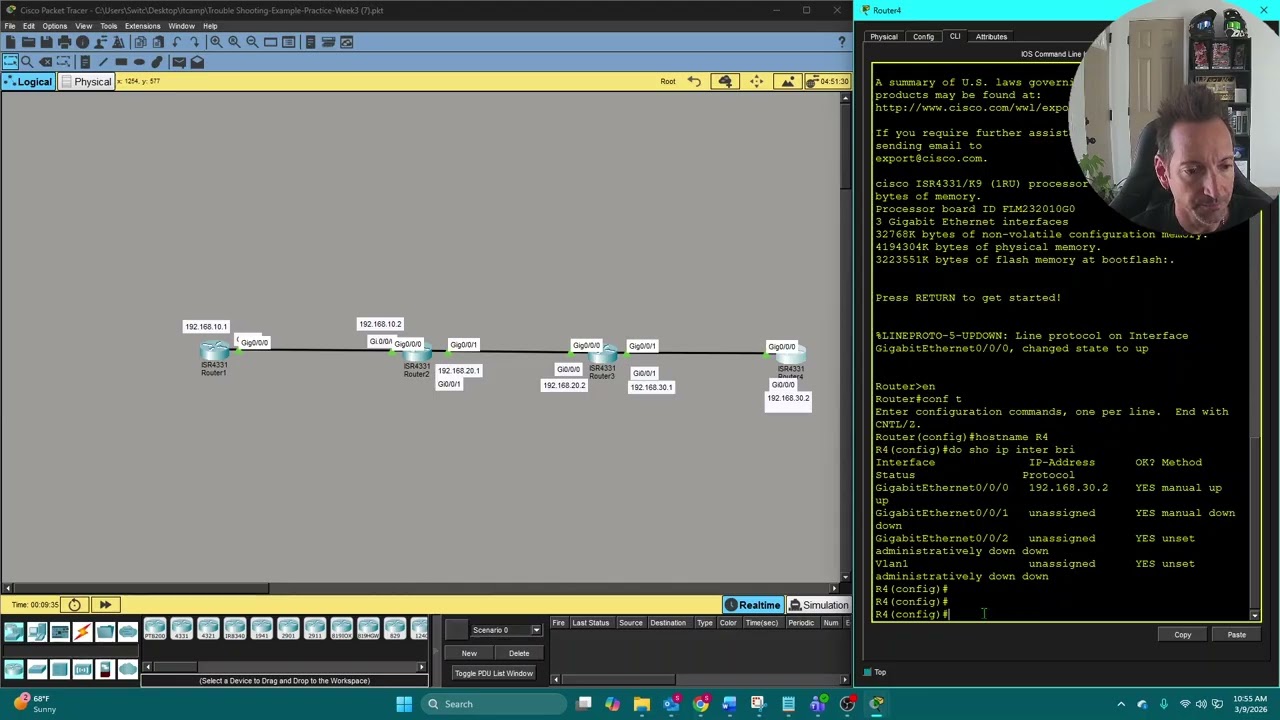Switch to Realtime mode
Screen dimensions: 1280x720
[752, 605]
